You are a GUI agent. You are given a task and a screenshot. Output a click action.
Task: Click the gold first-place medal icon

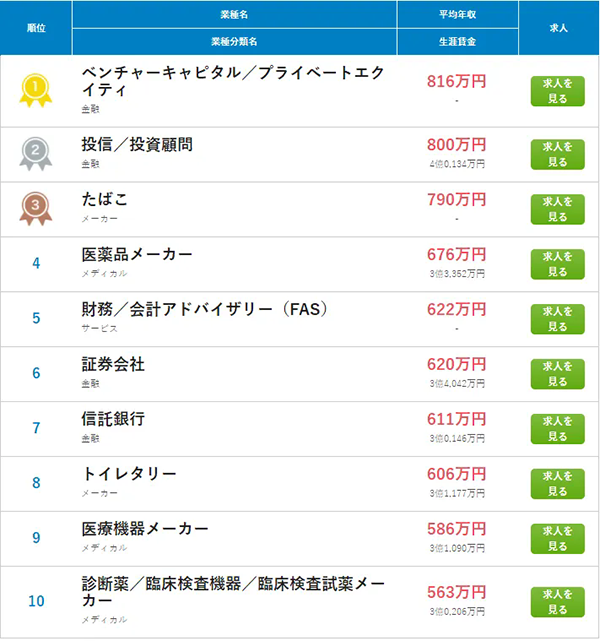(36, 90)
